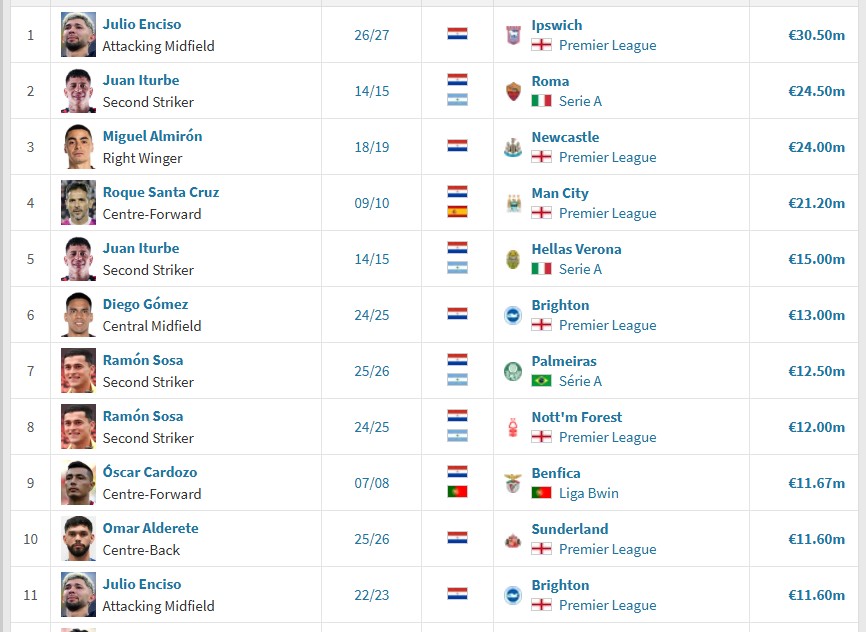The height and width of the screenshot is (632, 866).
Task: Open Diego Gómez player profile link
Action: (145, 304)
